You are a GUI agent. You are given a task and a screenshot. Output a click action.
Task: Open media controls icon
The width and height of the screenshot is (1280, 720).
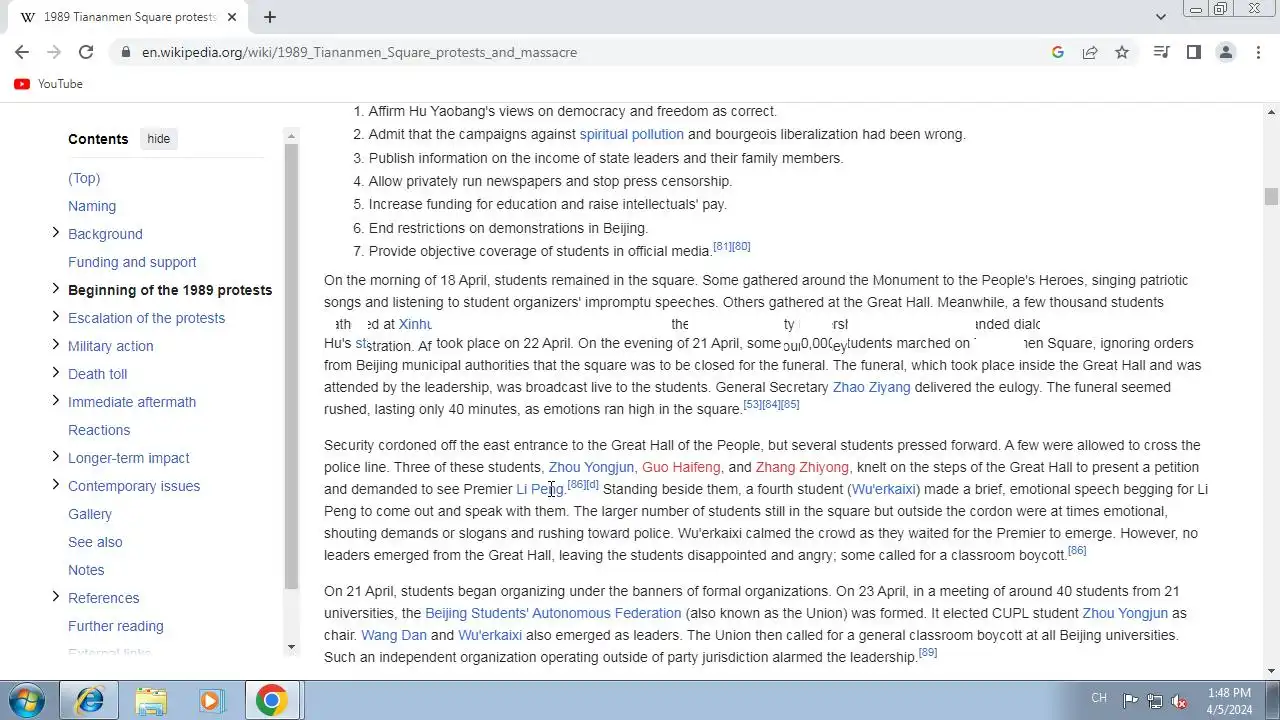[x=1161, y=52]
